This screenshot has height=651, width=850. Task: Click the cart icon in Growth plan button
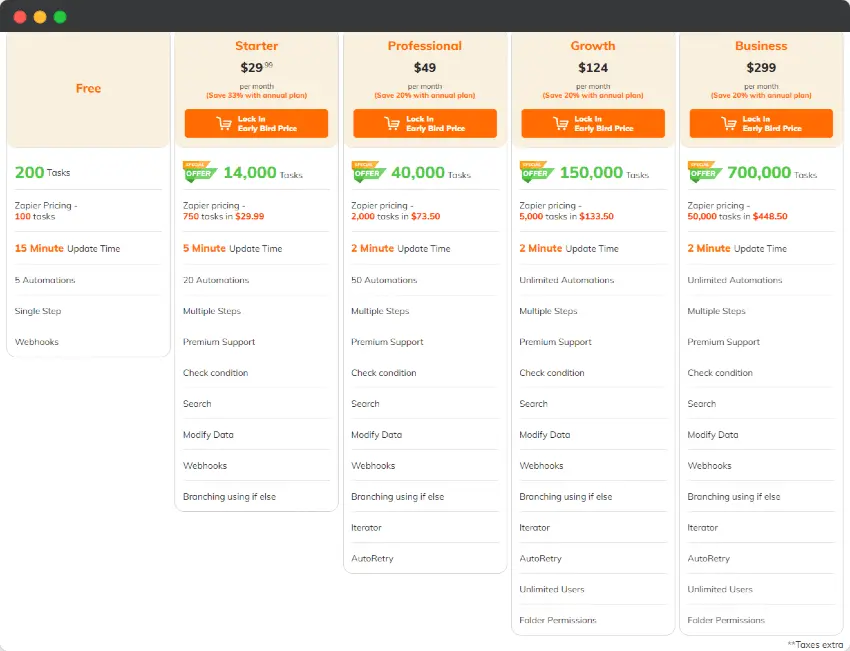click(x=560, y=124)
